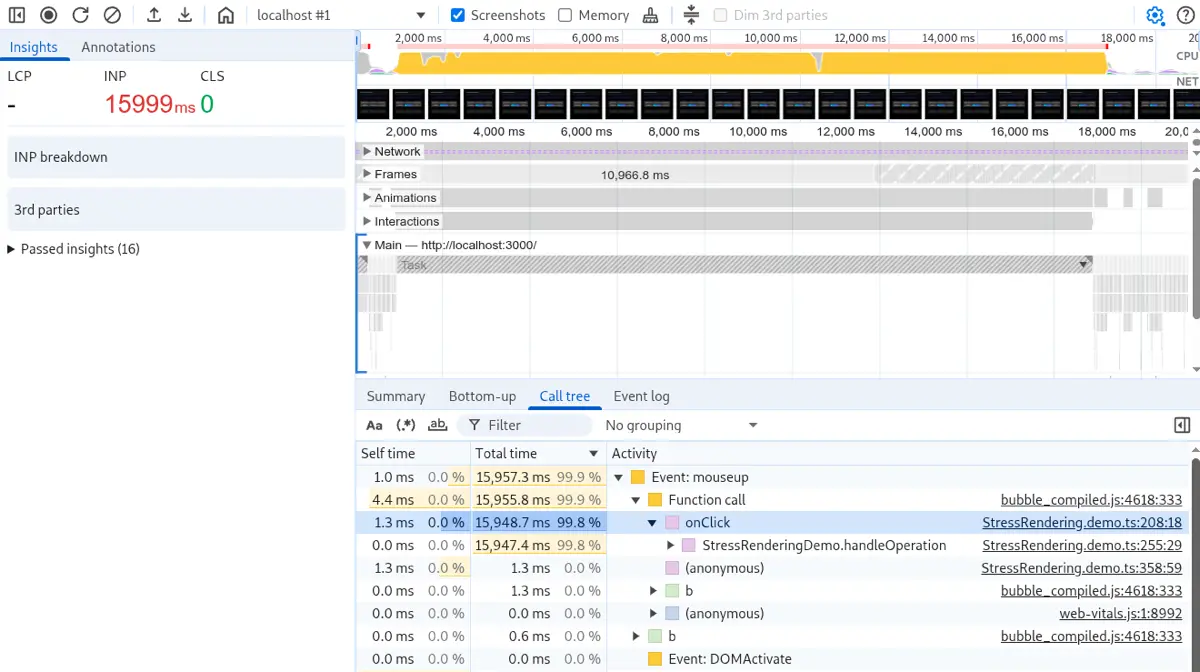
Task: Click the upload profile icon
Action: coord(153,15)
